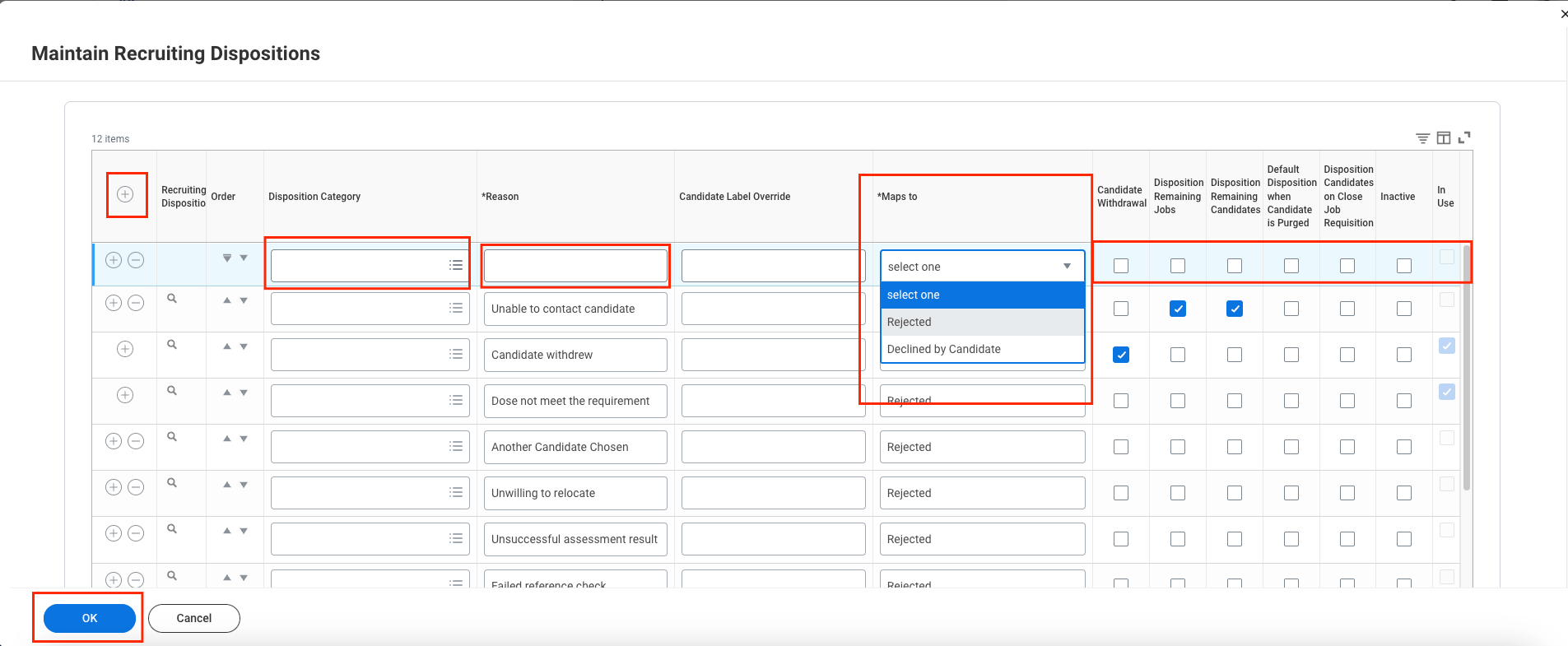
Task: Choose Rejected from the Maps to list
Action: (983, 322)
